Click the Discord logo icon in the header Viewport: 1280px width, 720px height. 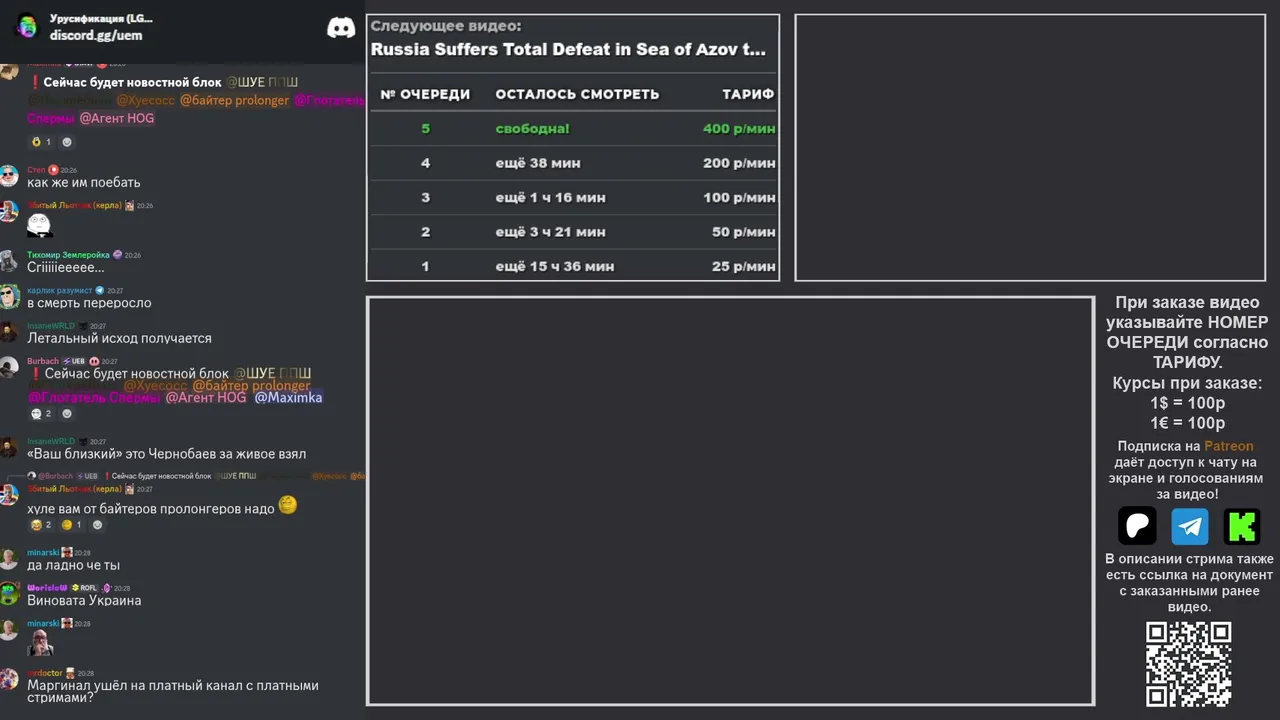pos(341,28)
